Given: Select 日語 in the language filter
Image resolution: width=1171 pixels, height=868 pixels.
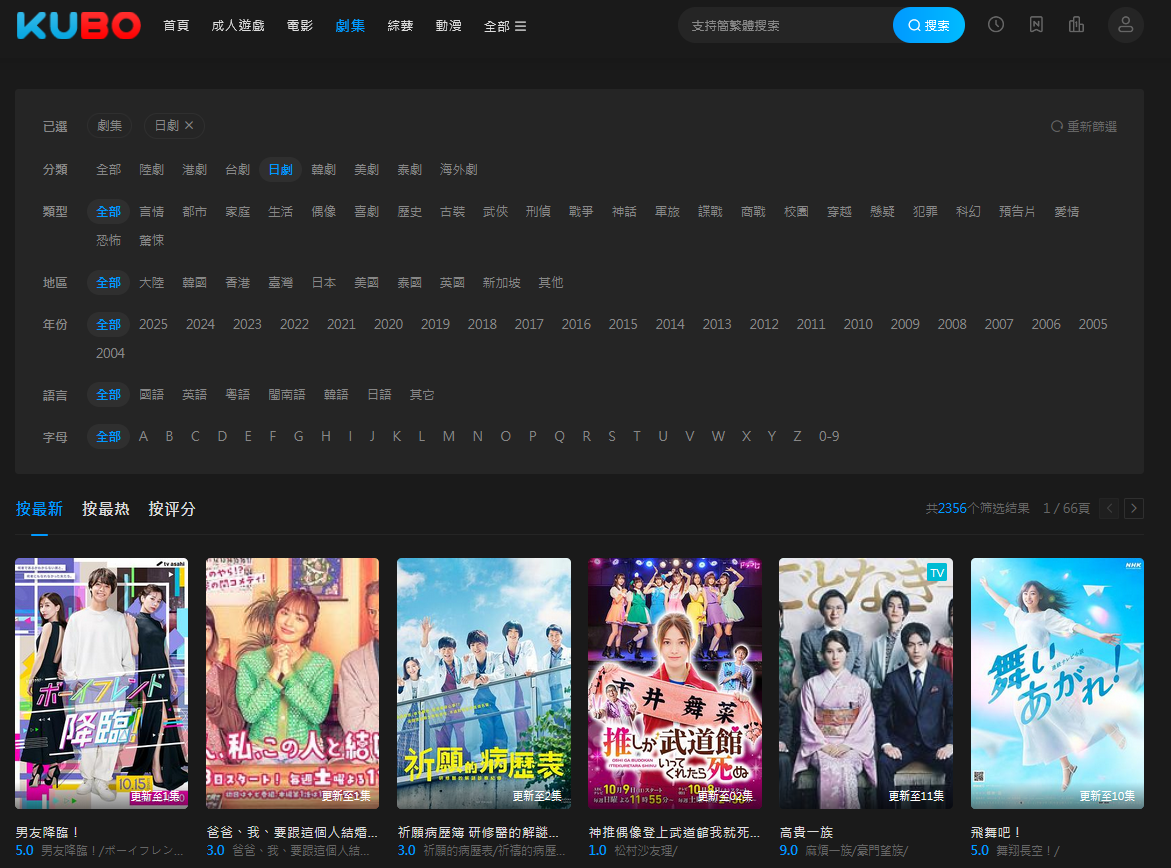Looking at the screenshot, I should pyautogui.click(x=379, y=395).
